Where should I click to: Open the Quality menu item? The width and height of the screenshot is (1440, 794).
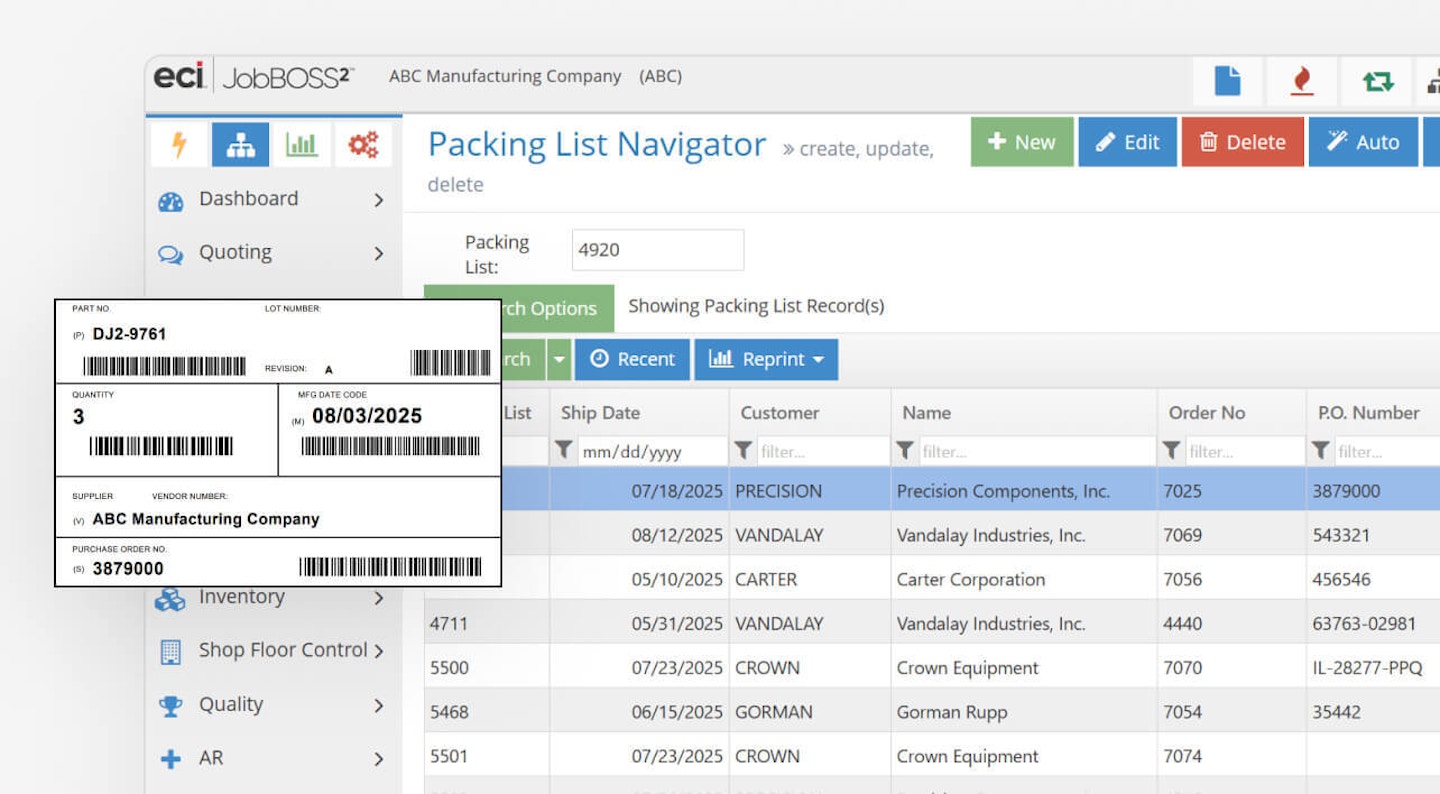[272, 705]
